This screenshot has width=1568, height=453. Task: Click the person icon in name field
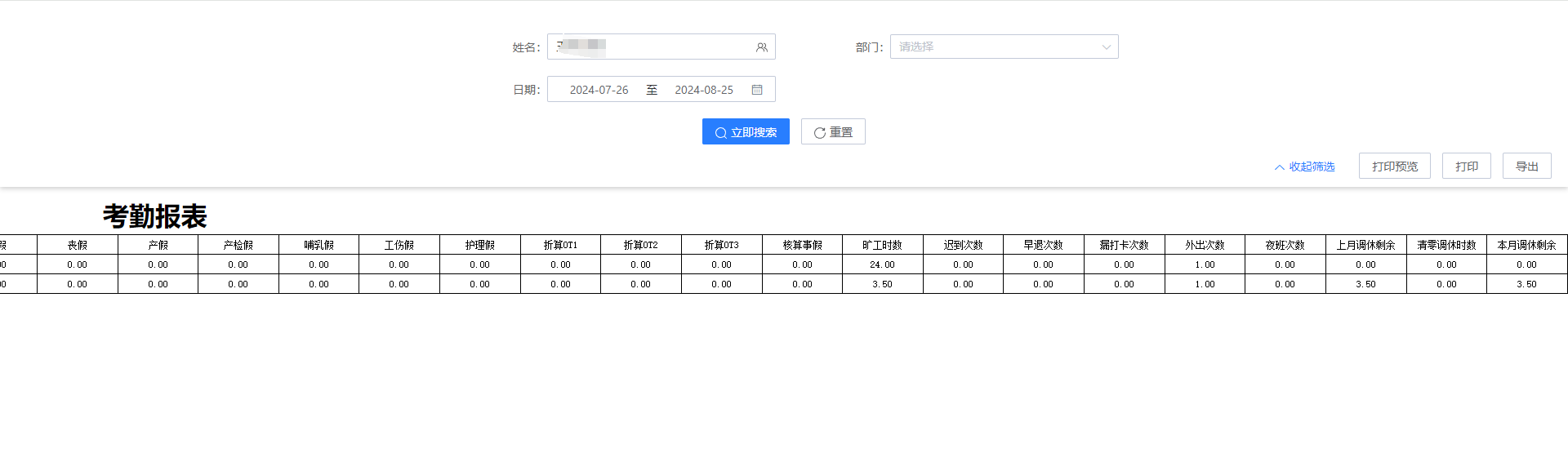click(761, 47)
